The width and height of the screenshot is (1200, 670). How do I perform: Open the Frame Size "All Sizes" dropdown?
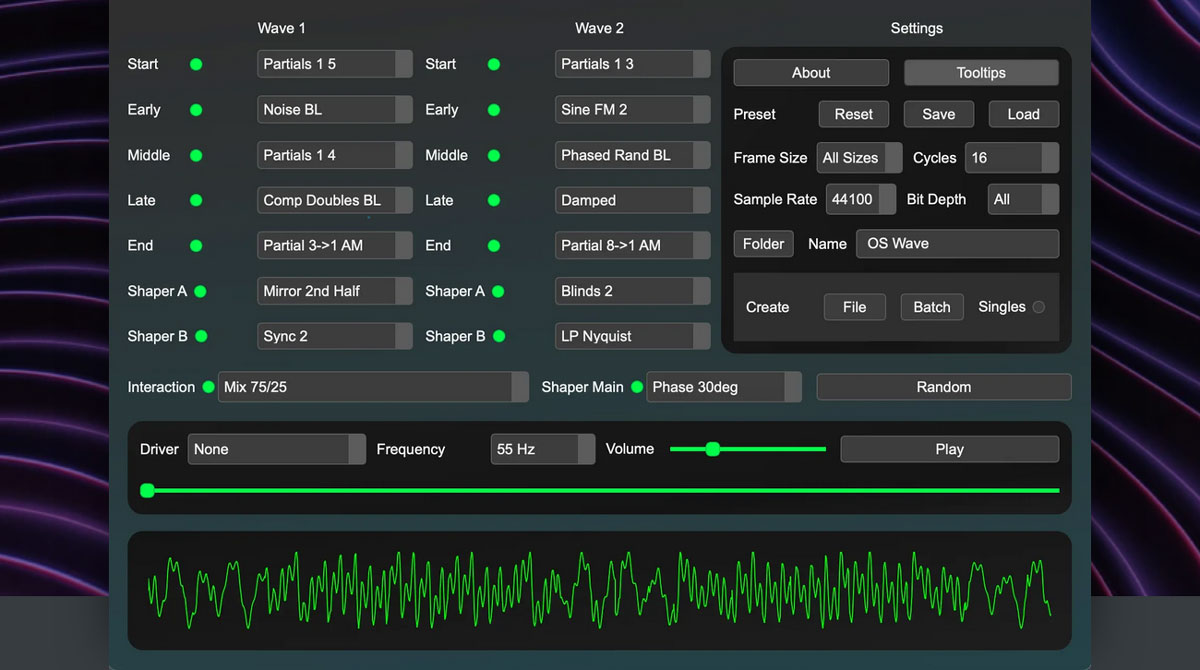(859, 157)
